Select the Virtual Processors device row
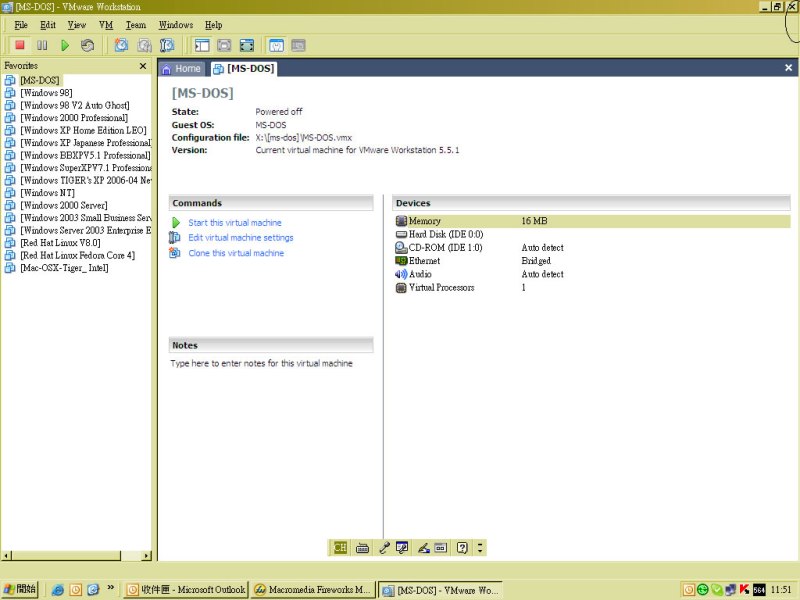The width and height of the screenshot is (800, 600). point(592,287)
